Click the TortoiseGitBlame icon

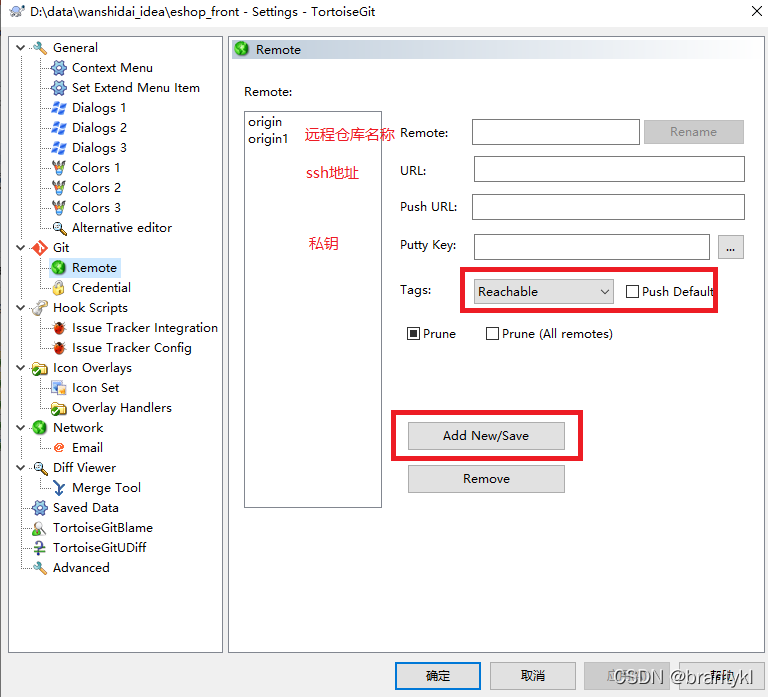(x=40, y=528)
